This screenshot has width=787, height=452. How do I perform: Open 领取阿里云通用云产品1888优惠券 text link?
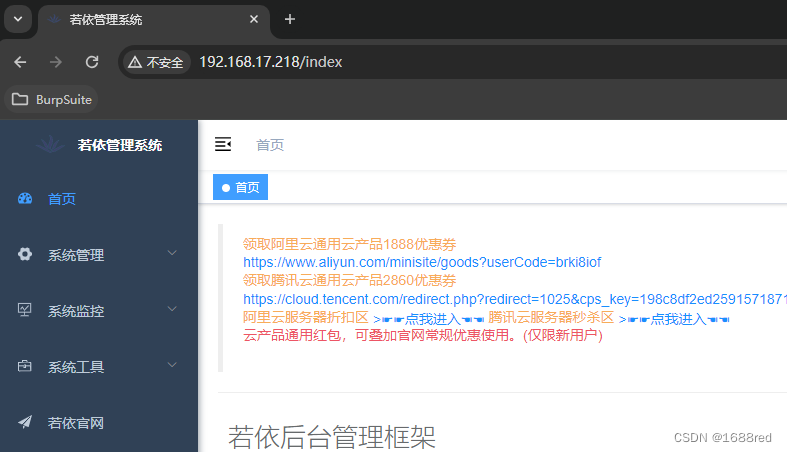349,244
